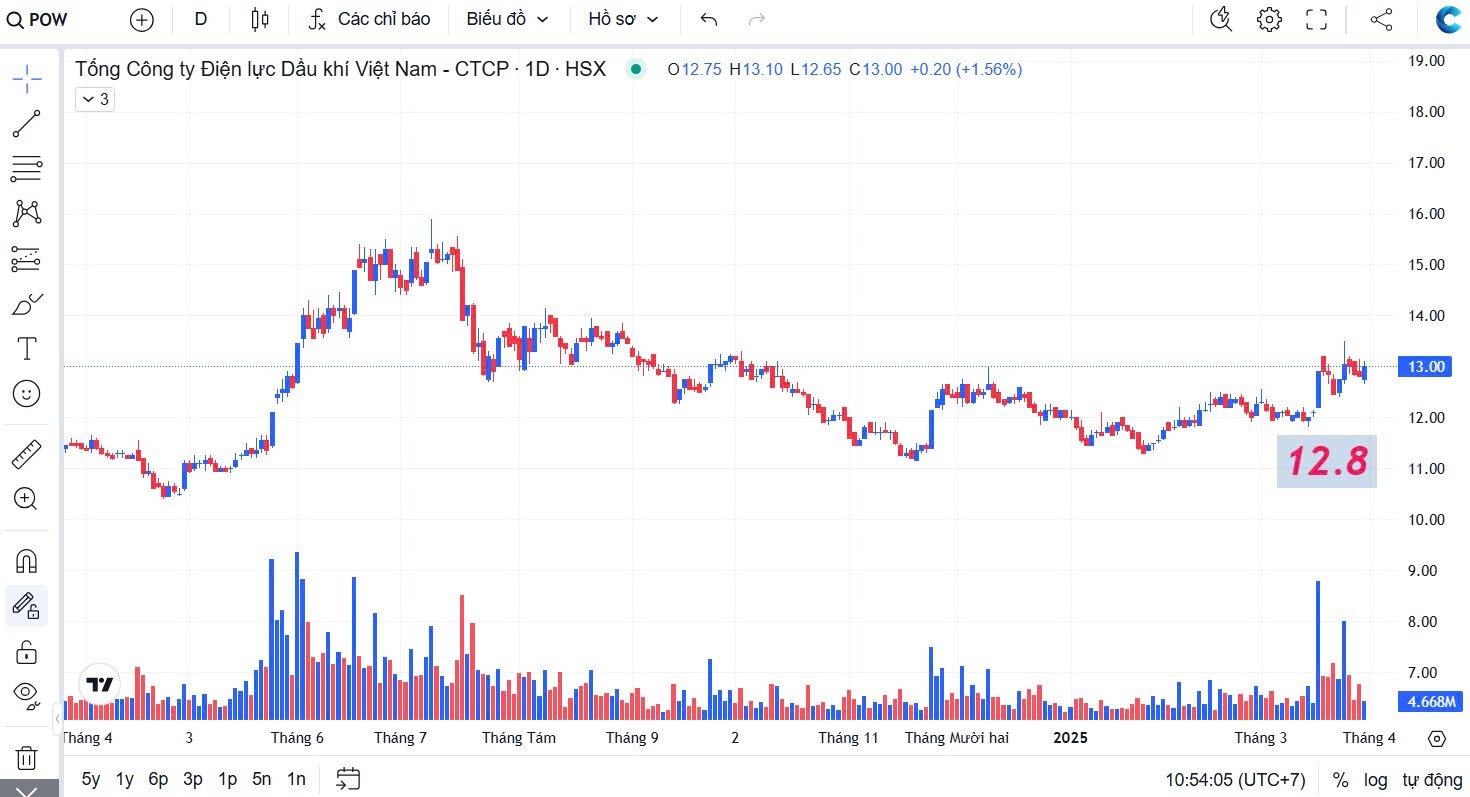Expand the Hồ sơ dropdown
Image resolution: width=1470 pixels, height=797 pixels.
624,19
